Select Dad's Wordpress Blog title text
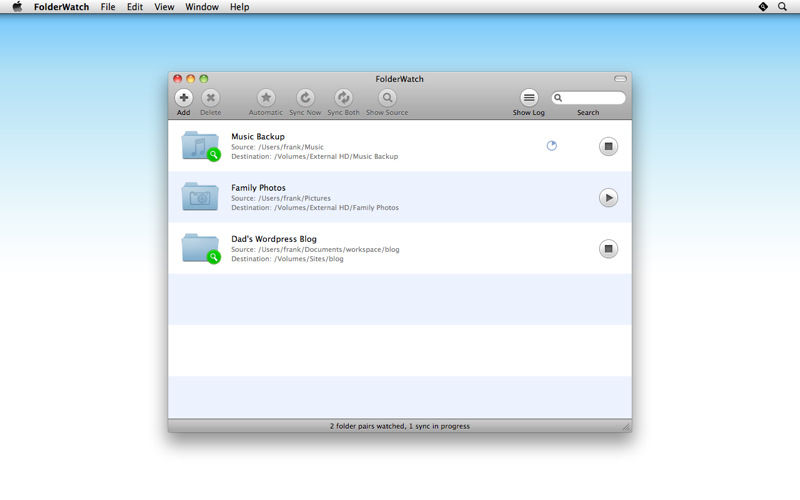800x500 pixels. 273,238
